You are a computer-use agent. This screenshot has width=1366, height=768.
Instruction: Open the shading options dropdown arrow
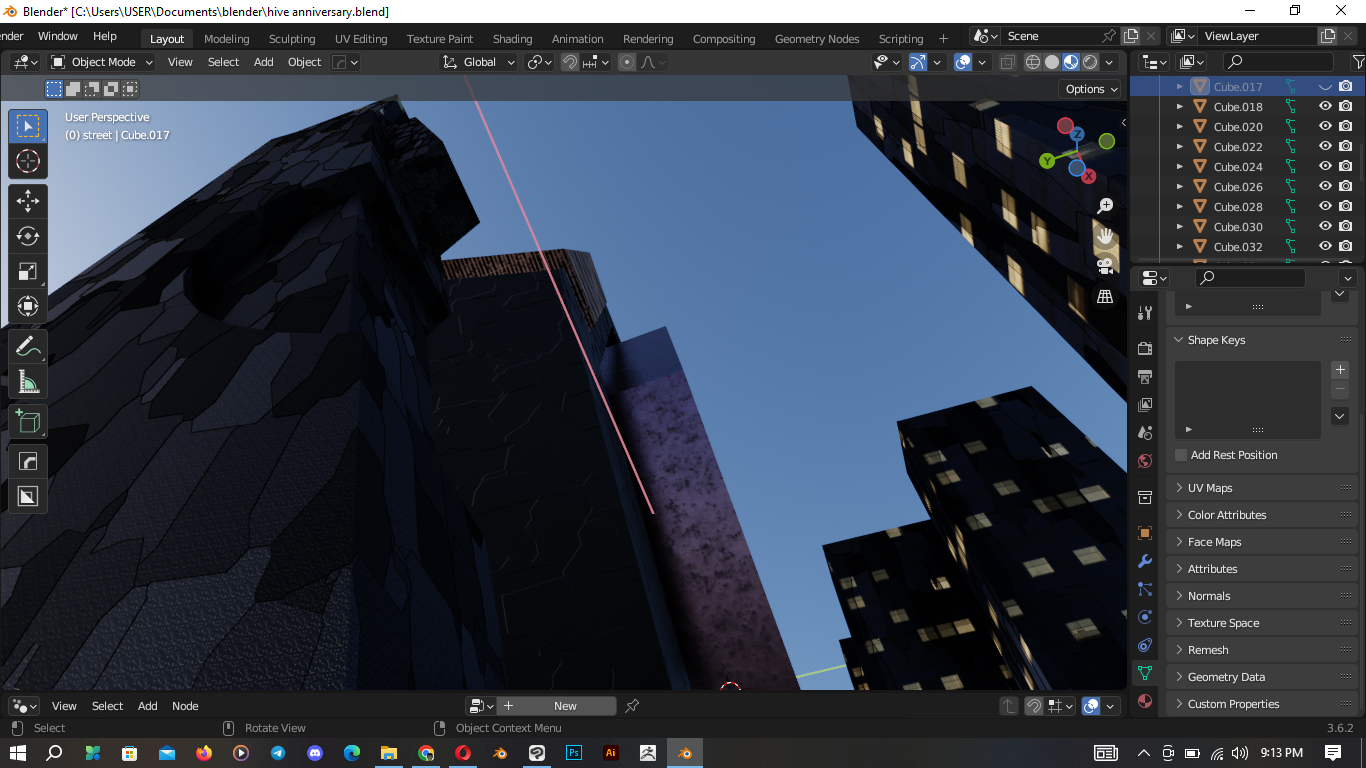click(1111, 62)
